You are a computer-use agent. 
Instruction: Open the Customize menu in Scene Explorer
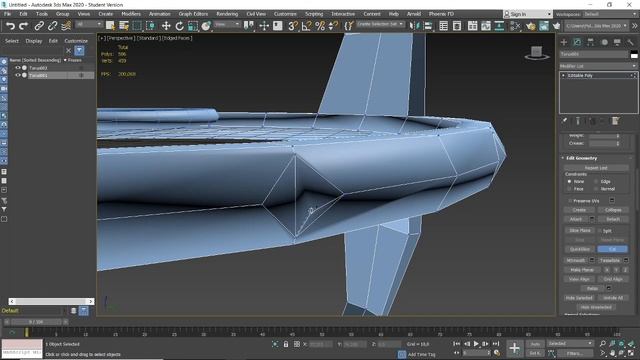click(x=76, y=41)
